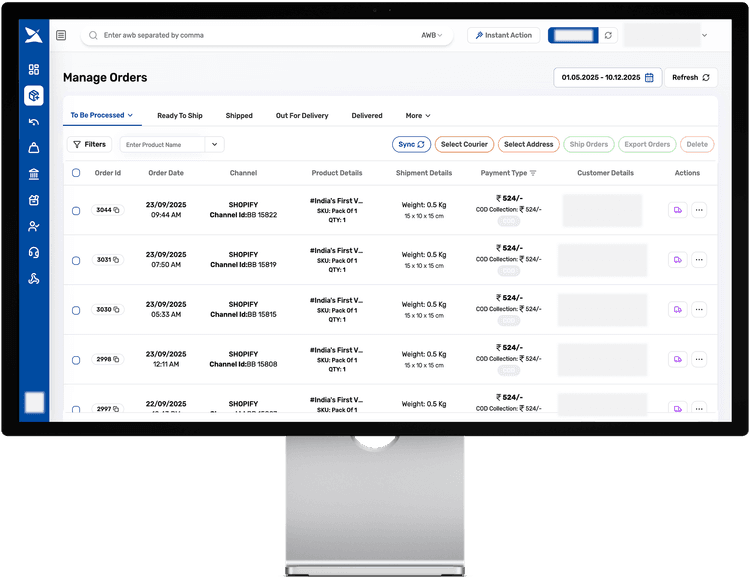750x578 pixels.
Task: Click the Select Courier button
Action: click(x=464, y=144)
